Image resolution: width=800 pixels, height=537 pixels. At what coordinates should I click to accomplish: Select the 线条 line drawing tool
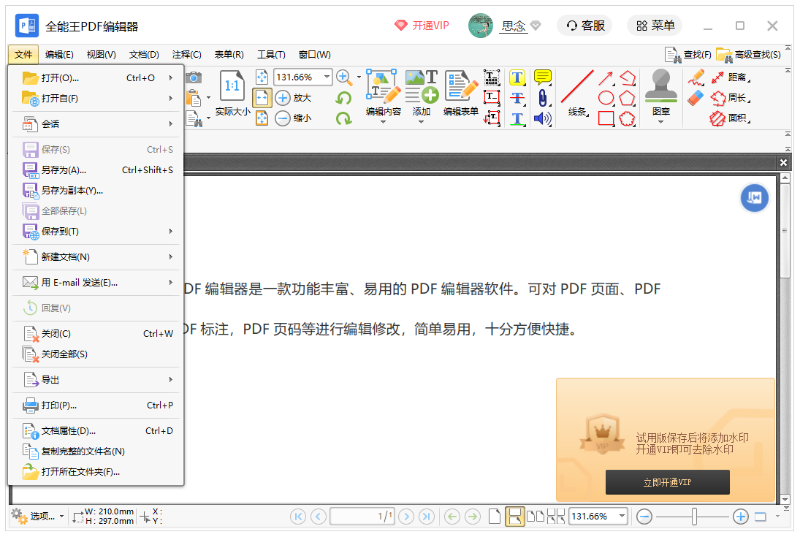pyautogui.click(x=578, y=90)
